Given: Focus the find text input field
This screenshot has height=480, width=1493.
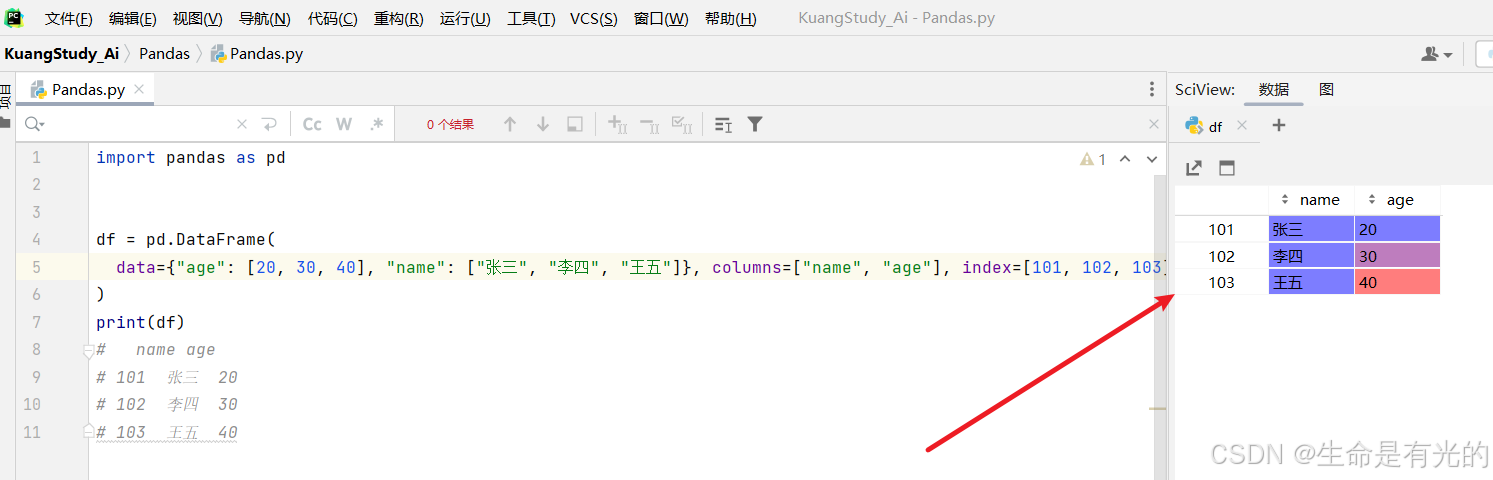Looking at the screenshot, I should [140, 124].
